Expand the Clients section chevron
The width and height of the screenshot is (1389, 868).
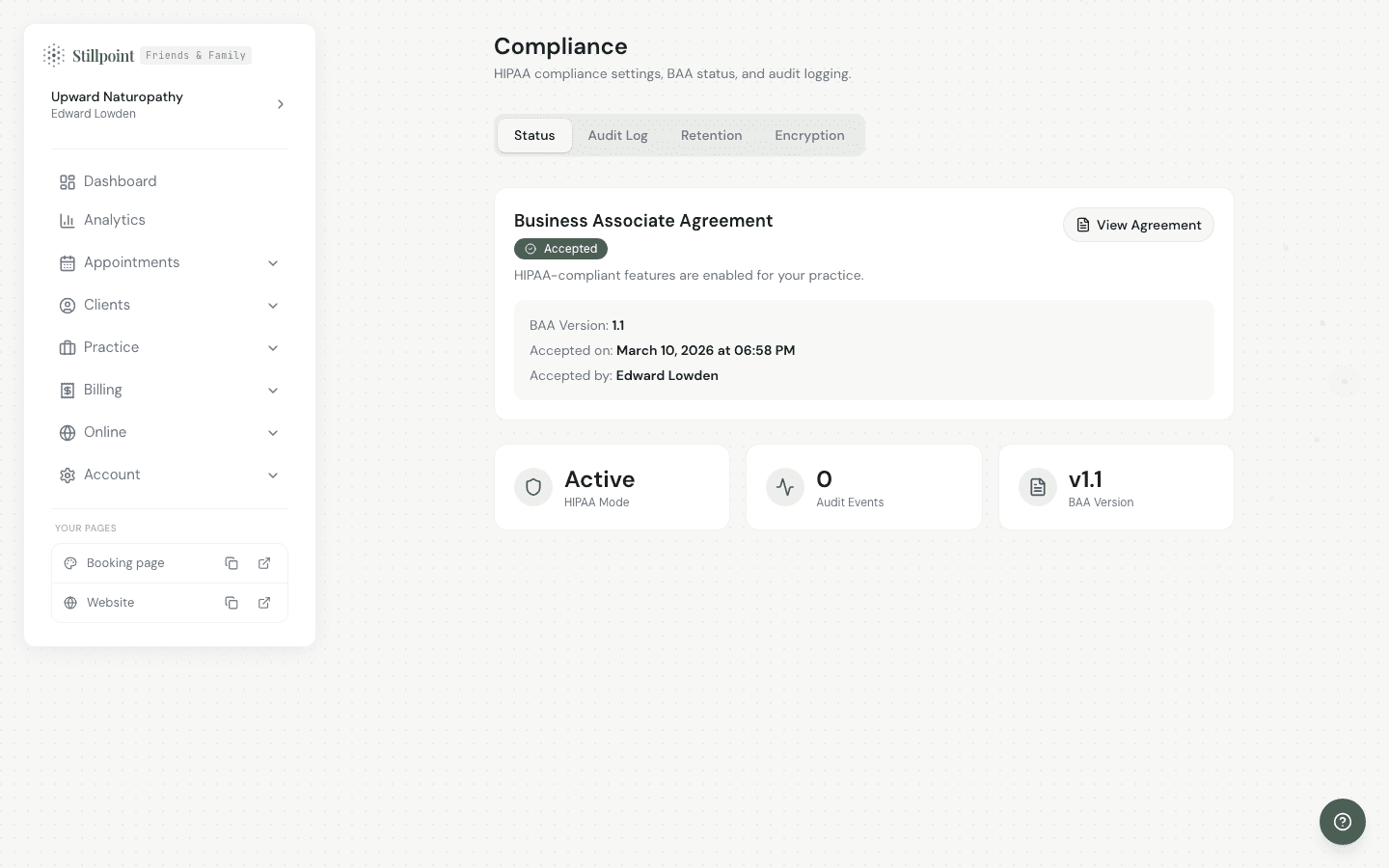click(x=273, y=306)
